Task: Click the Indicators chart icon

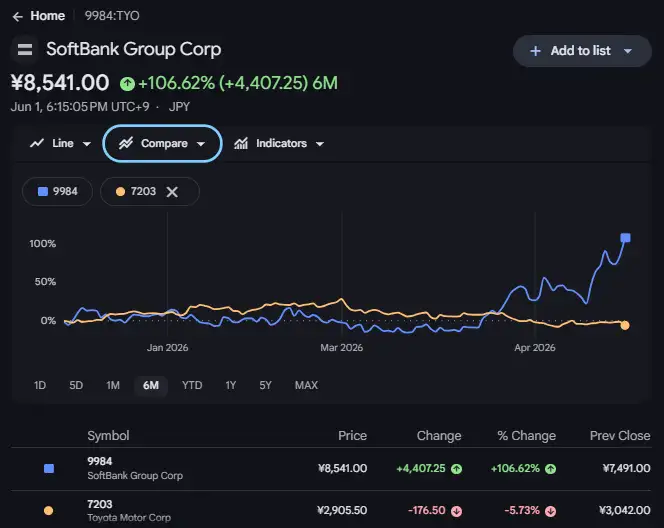Action: tap(241, 144)
